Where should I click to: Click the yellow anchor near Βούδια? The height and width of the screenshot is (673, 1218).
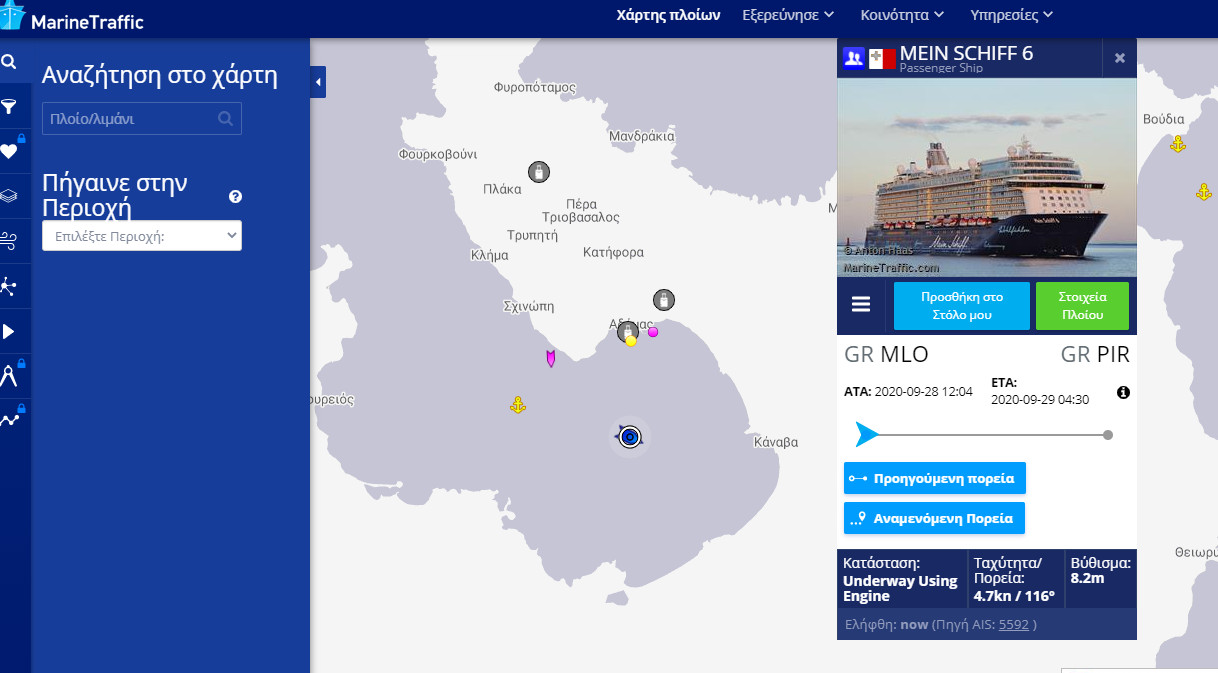tap(1178, 144)
